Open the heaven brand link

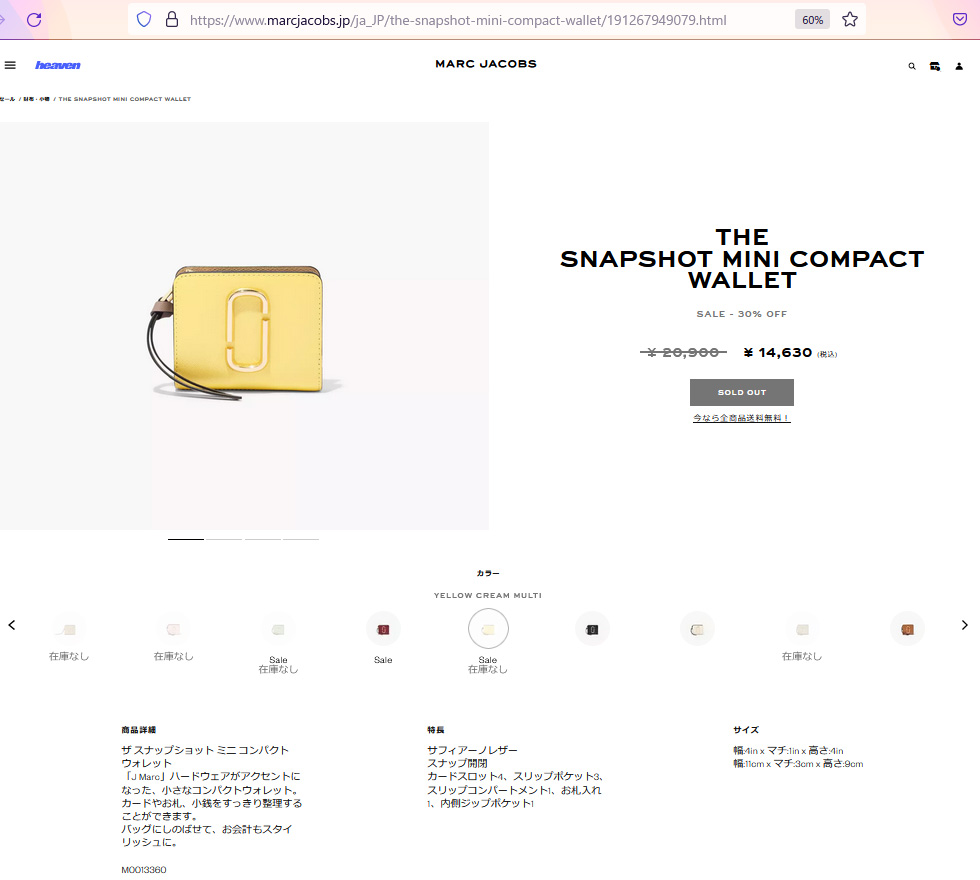(58, 65)
